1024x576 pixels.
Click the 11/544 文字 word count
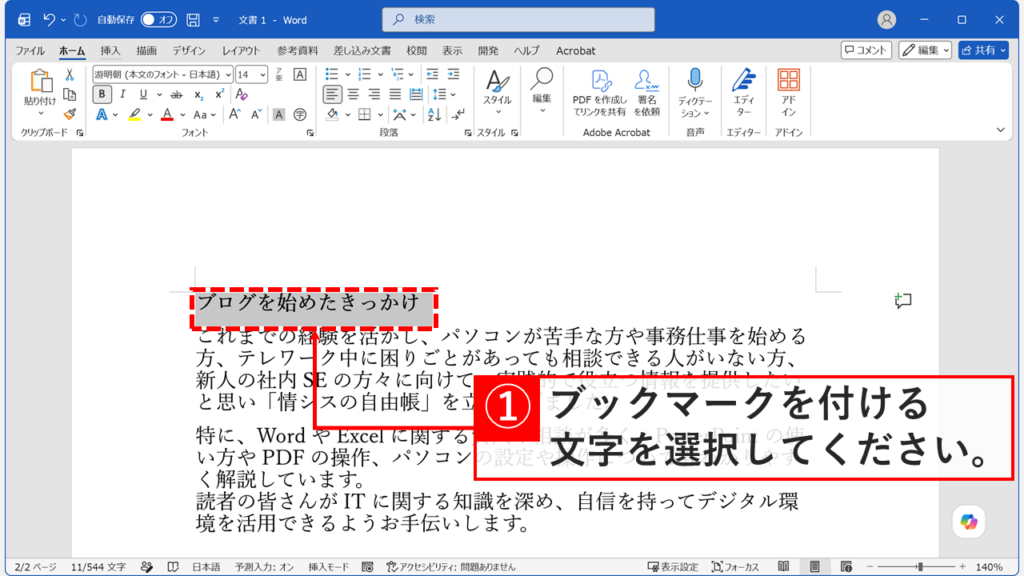click(x=99, y=567)
